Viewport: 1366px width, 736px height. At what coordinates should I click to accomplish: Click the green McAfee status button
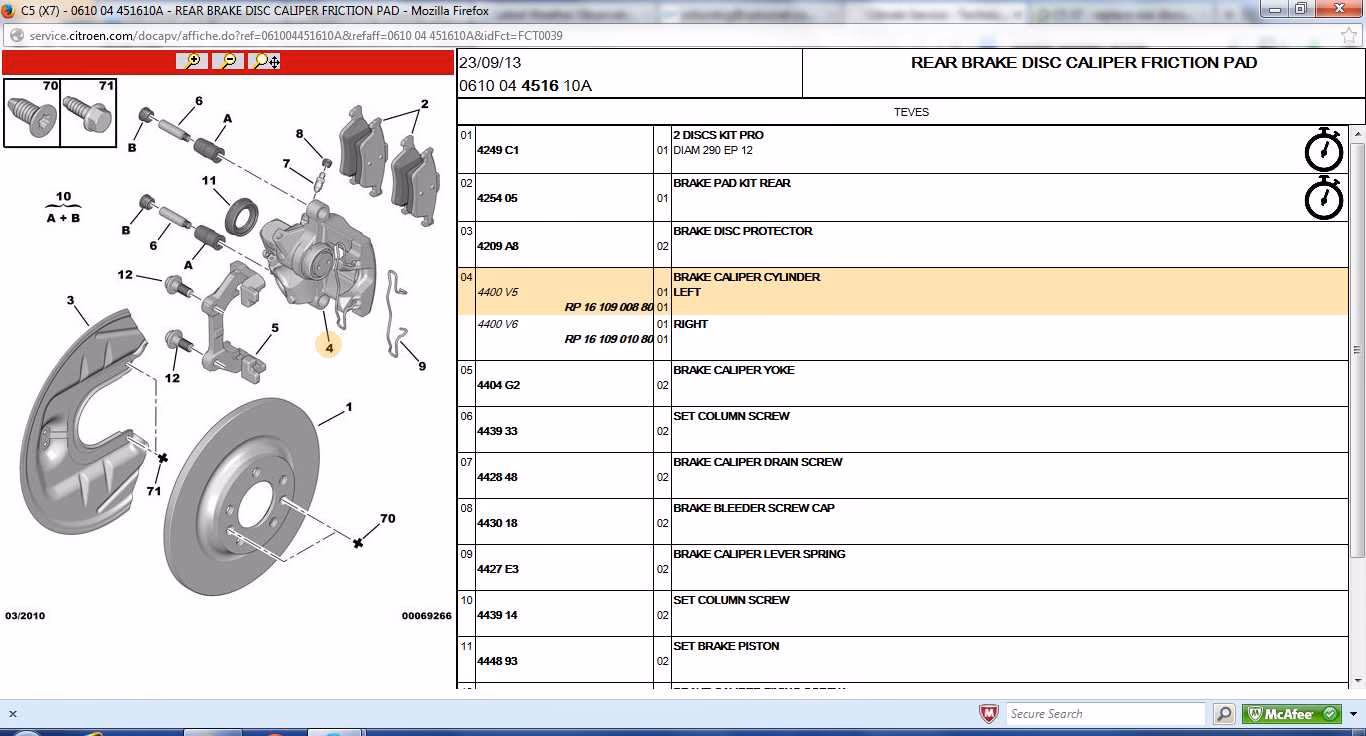click(1291, 714)
